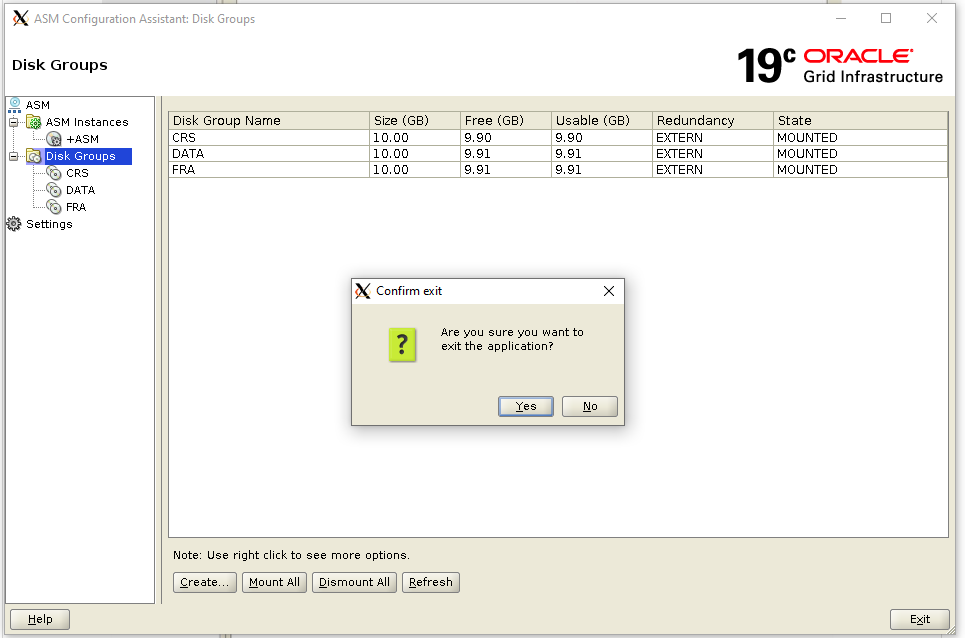The width and height of the screenshot is (965, 638).
Task: Select CRS name cell in table
Action: [269, 138]
